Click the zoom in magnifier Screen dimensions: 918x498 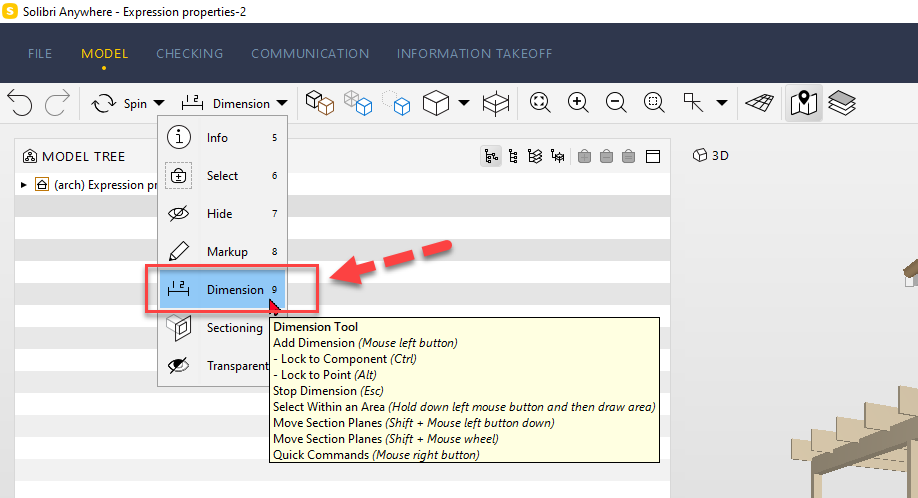pyautogui.click(x=578, y=103)
